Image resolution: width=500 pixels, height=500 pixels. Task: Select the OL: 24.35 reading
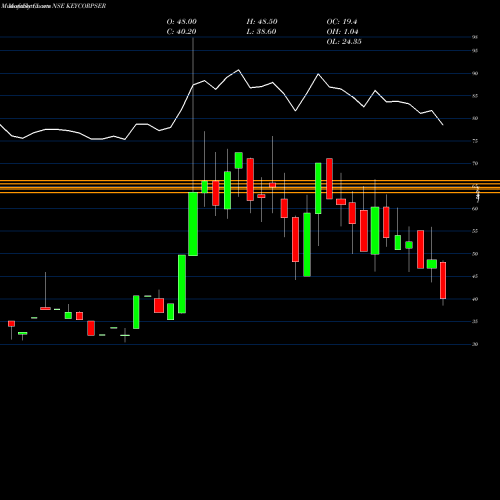tap(344, 42)
